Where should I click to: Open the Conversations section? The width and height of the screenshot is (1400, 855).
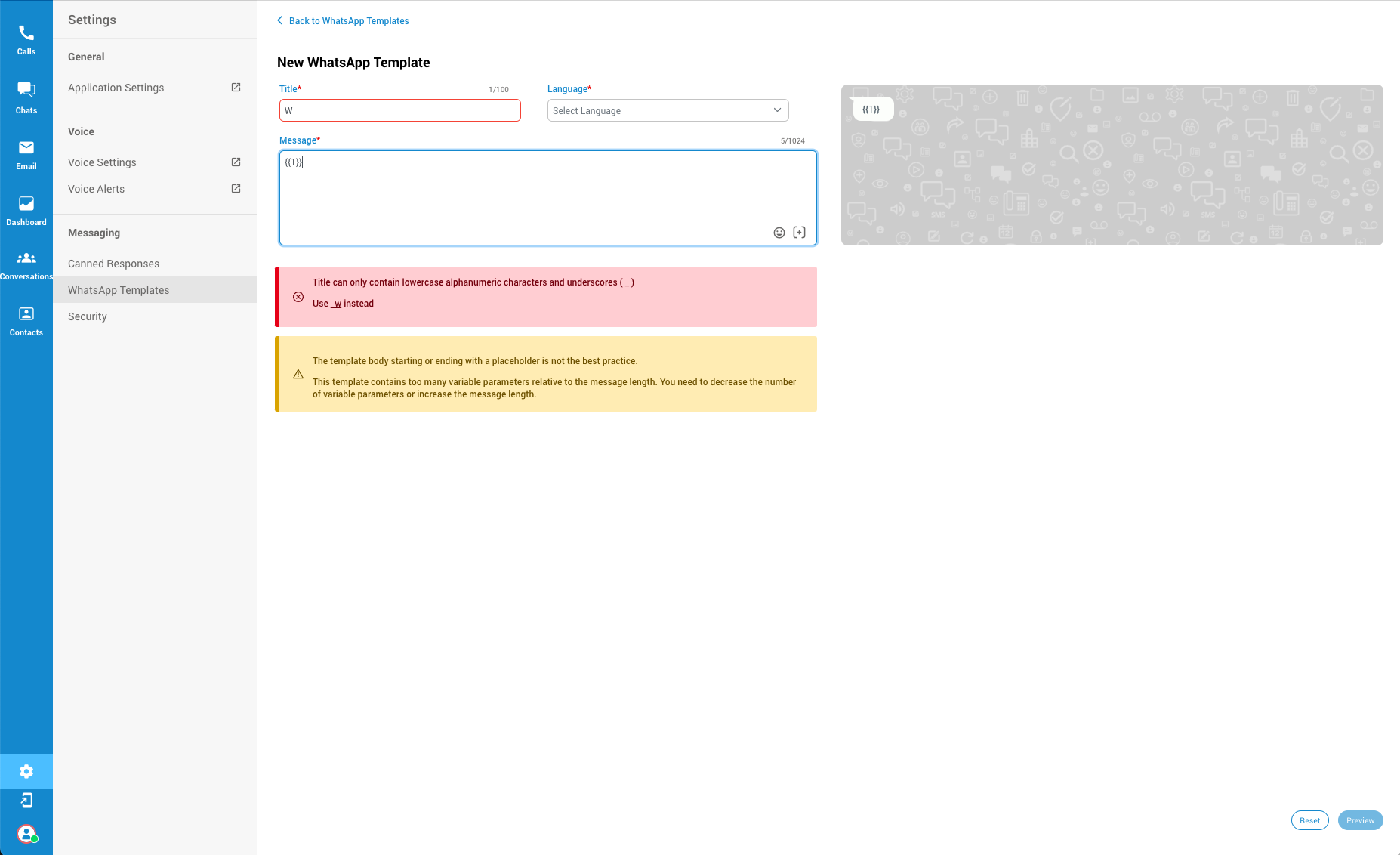pos(26,266)
